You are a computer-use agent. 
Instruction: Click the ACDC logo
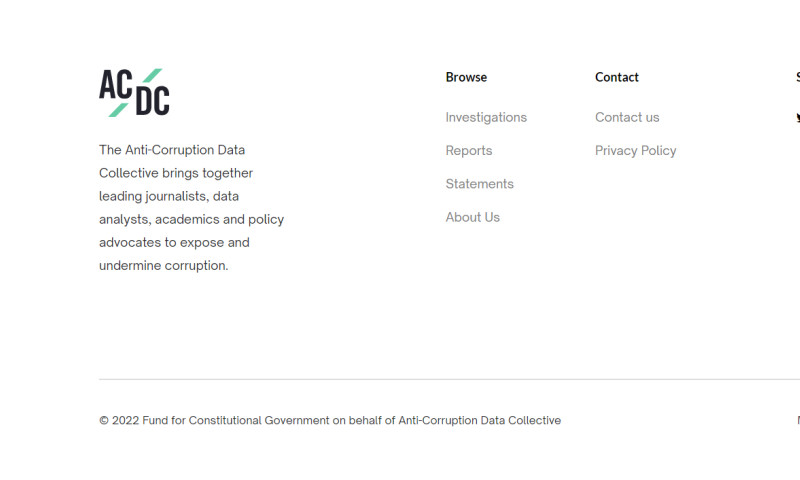134,92
